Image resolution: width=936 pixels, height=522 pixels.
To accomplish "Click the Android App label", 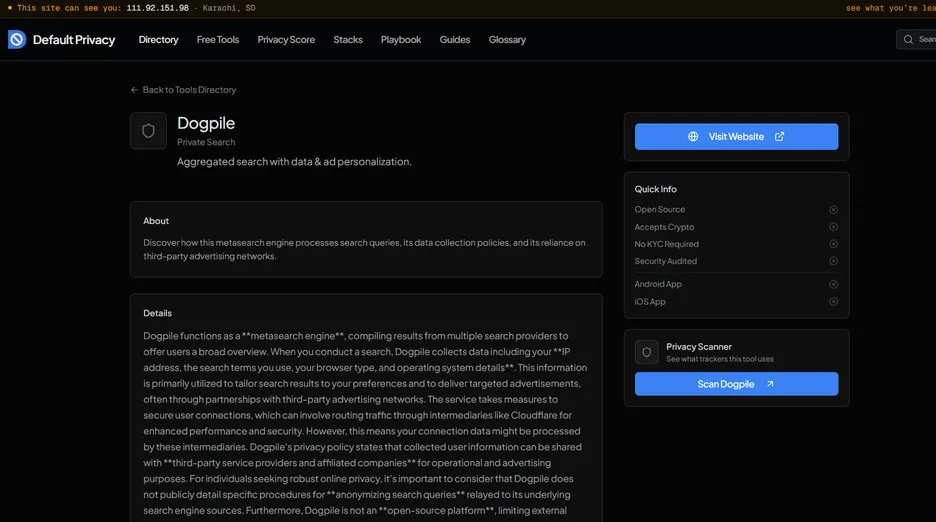I will tap(658, 284).
